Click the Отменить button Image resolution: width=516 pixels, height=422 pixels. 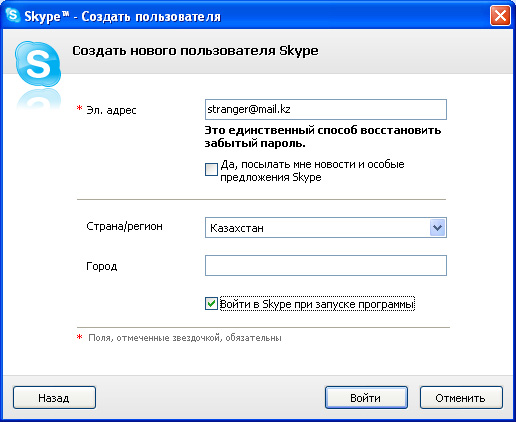461,398
